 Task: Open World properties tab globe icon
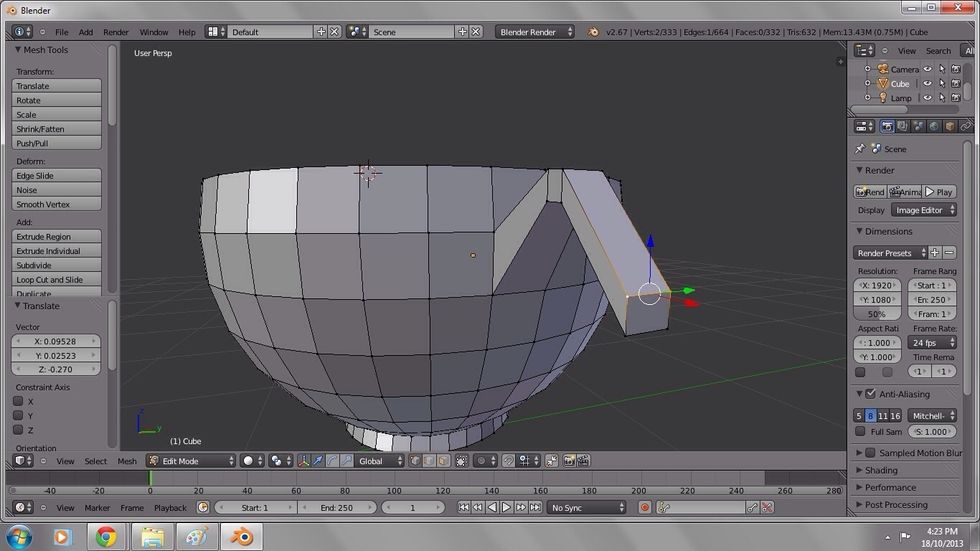[934, 127]
